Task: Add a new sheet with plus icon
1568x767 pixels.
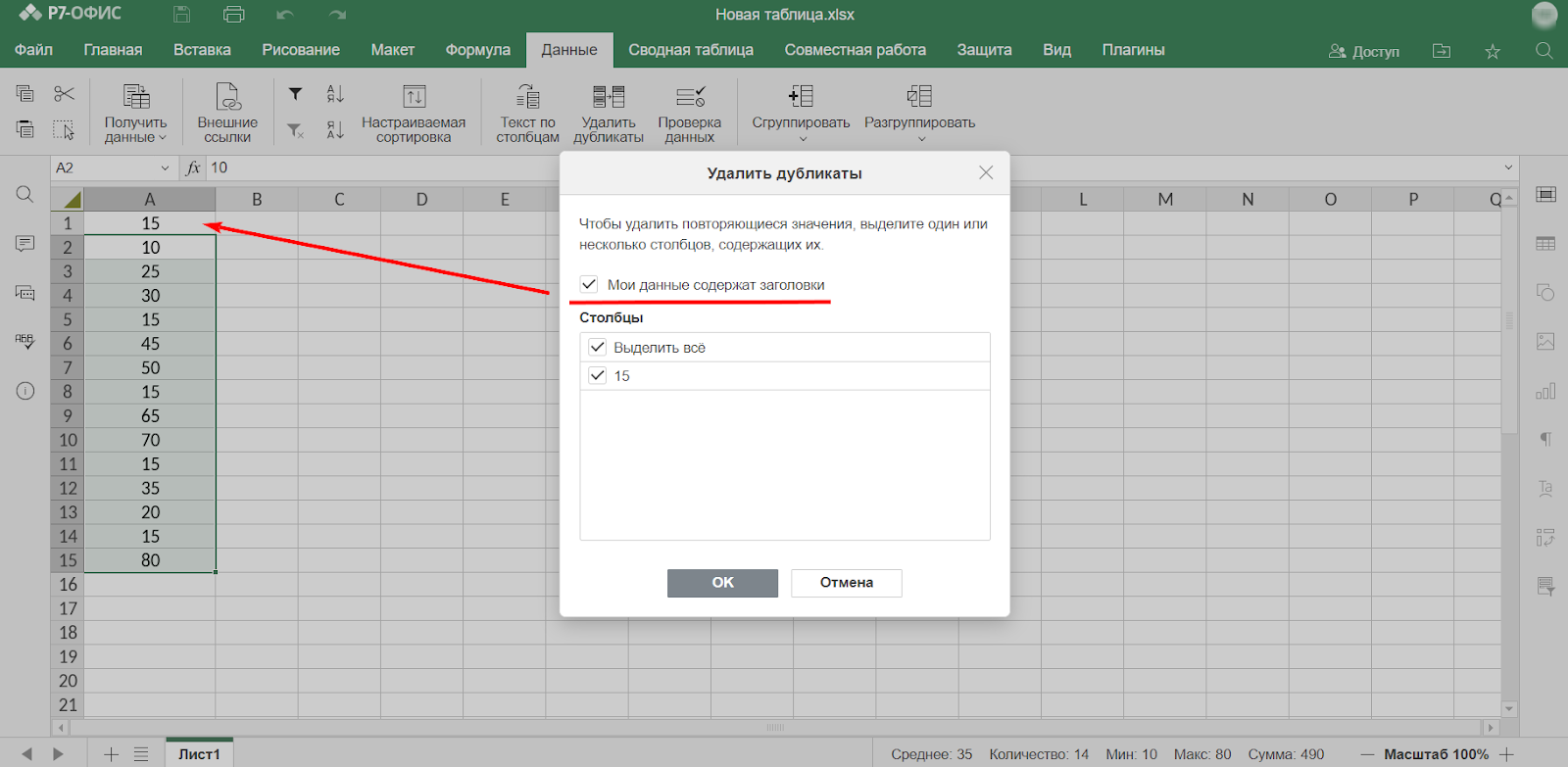Action: (x=111, y=754)
